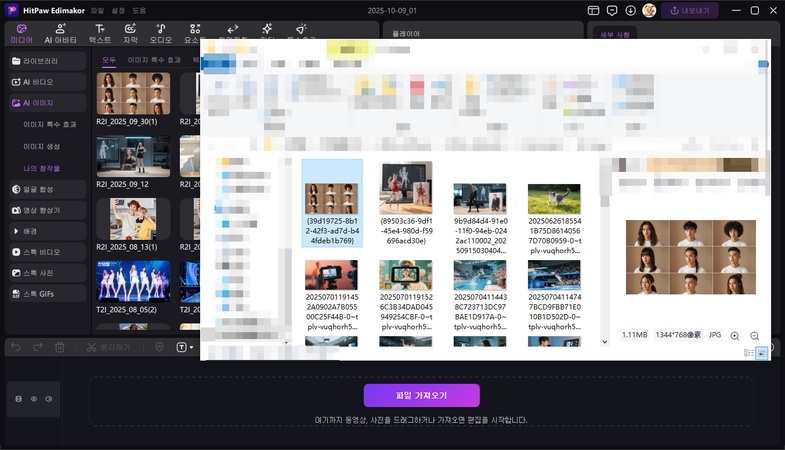
Task: Toggle the preview pane view button
Action: point(762,353)
